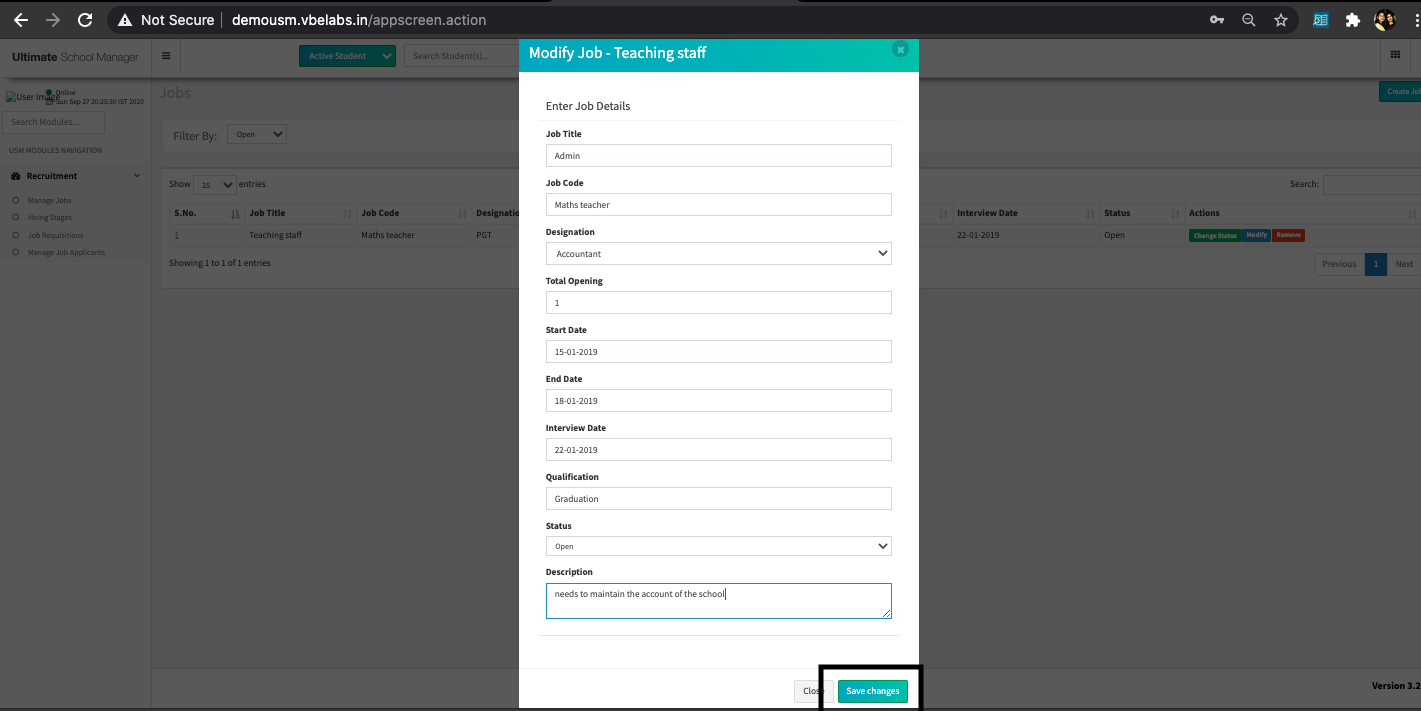Click the Qualification field
Image resolution: width=1421 pixels, height=711 pixels.
click(718, 499)
